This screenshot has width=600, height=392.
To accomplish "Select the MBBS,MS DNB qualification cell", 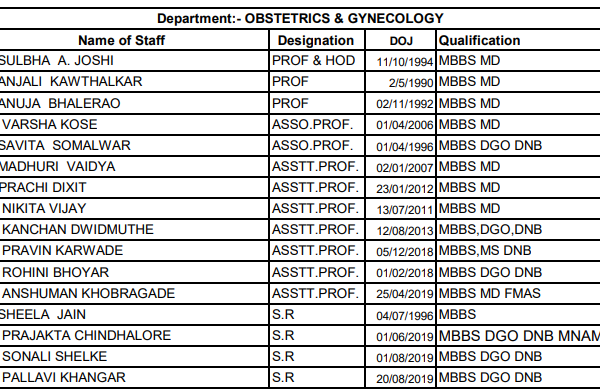I will pyautogui.click(x=485, y=250).
